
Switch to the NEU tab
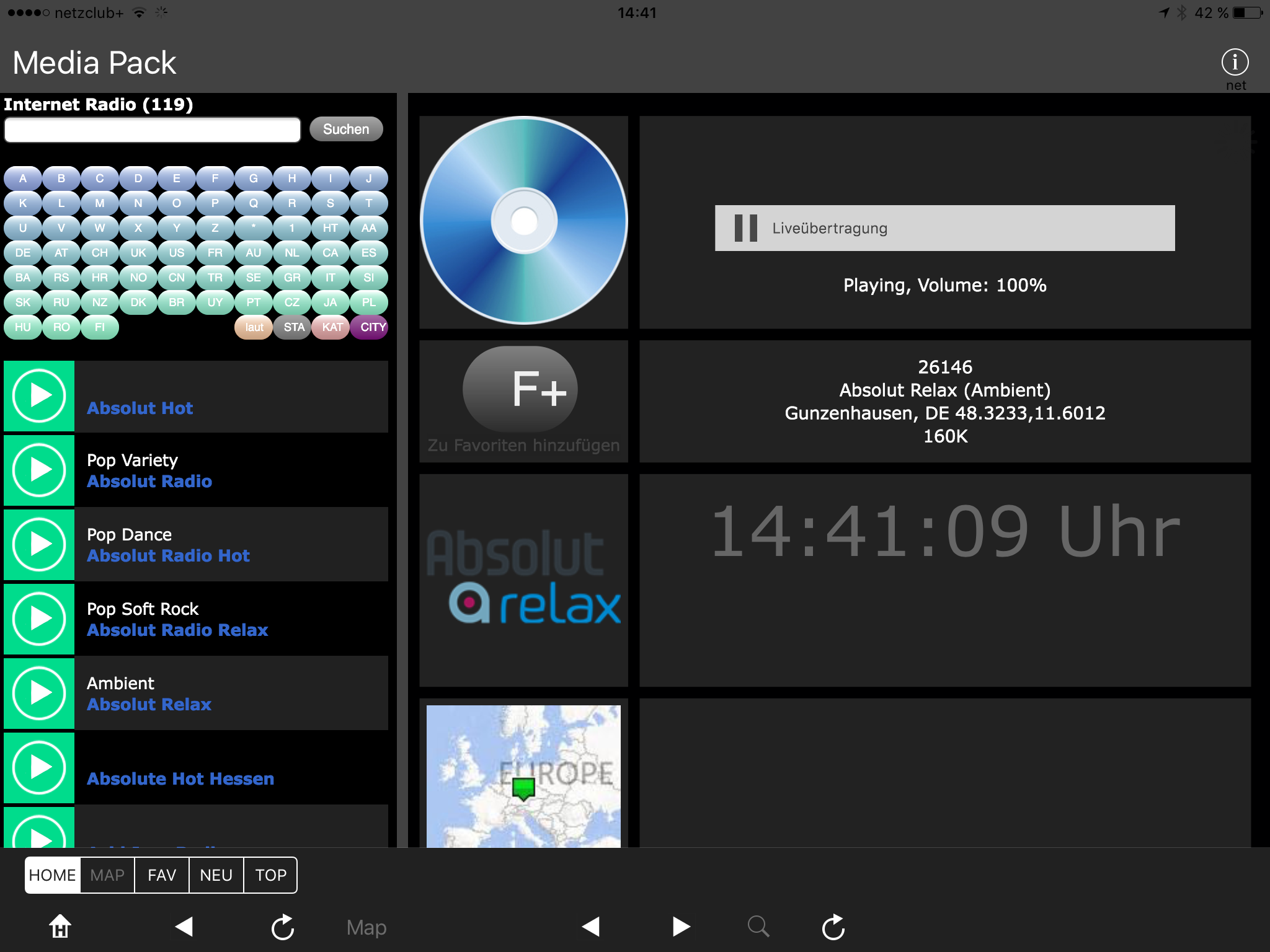[x=216, y=875]
